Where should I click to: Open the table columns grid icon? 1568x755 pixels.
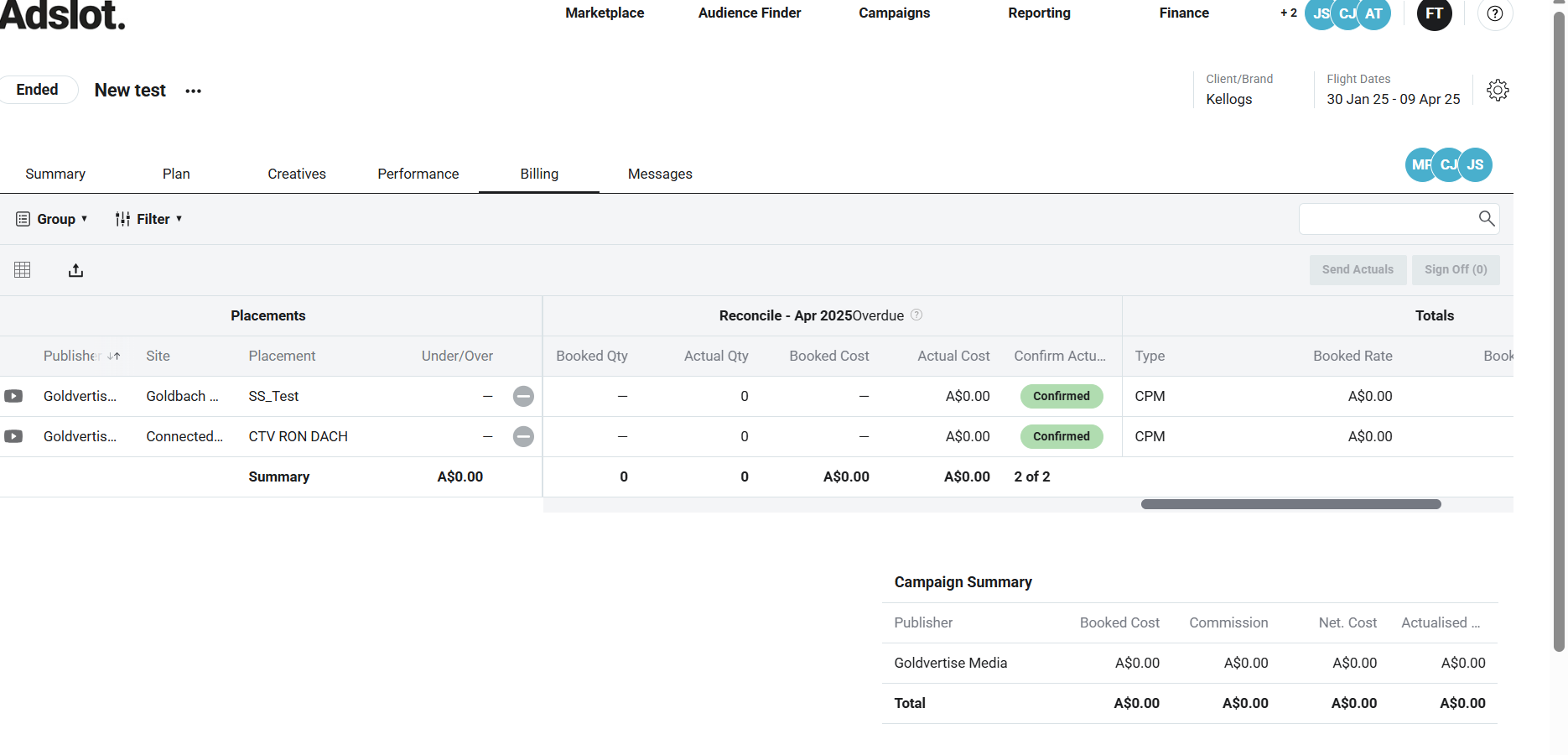(23, 270)
